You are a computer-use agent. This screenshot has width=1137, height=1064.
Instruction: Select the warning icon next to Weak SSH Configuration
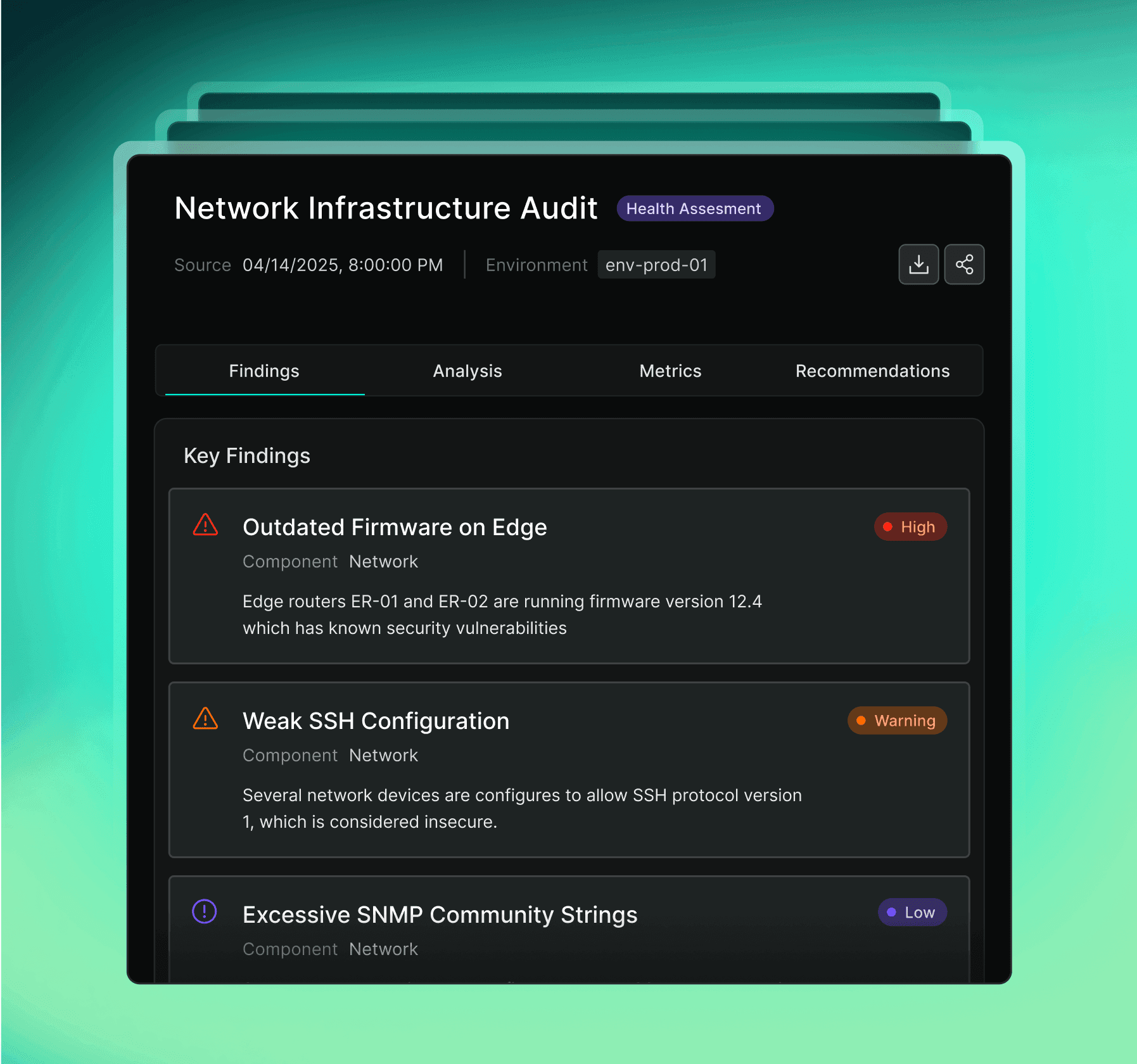[205, 719]
